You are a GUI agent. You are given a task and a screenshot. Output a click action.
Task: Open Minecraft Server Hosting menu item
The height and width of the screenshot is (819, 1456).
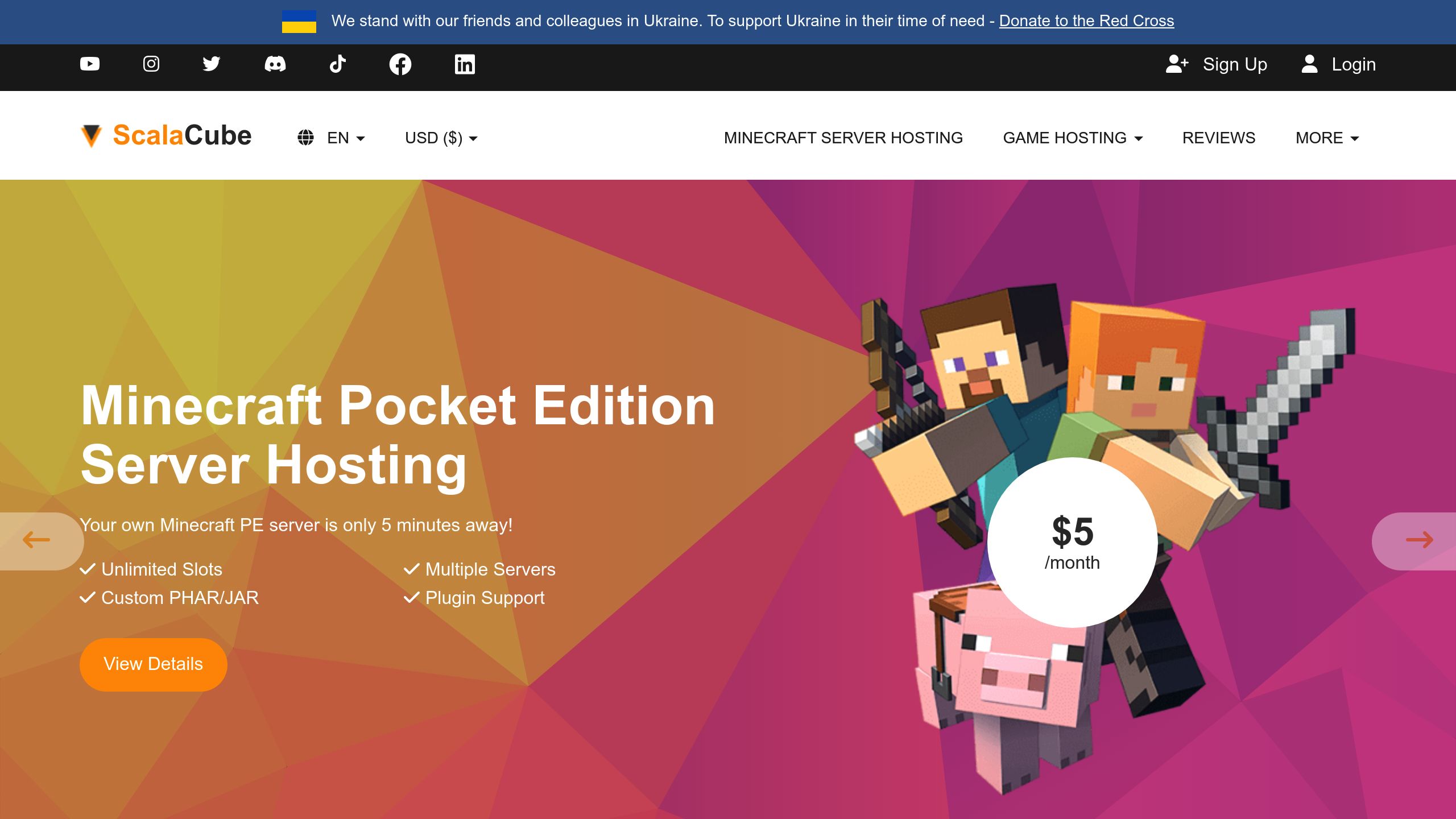click(x=843, y=138)
